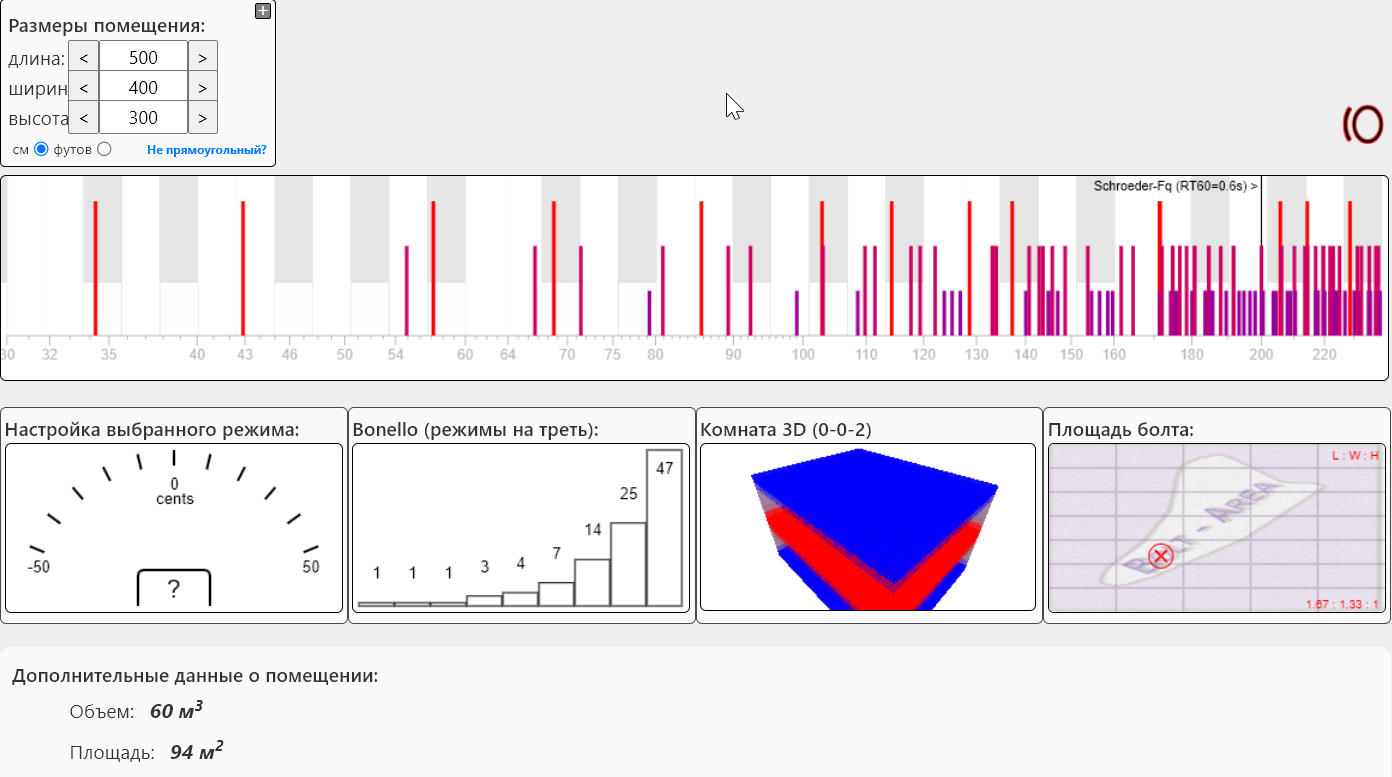Select the Bonello bar labeled 47
This screenshot has width=1392, height=777.
(665, 528)
